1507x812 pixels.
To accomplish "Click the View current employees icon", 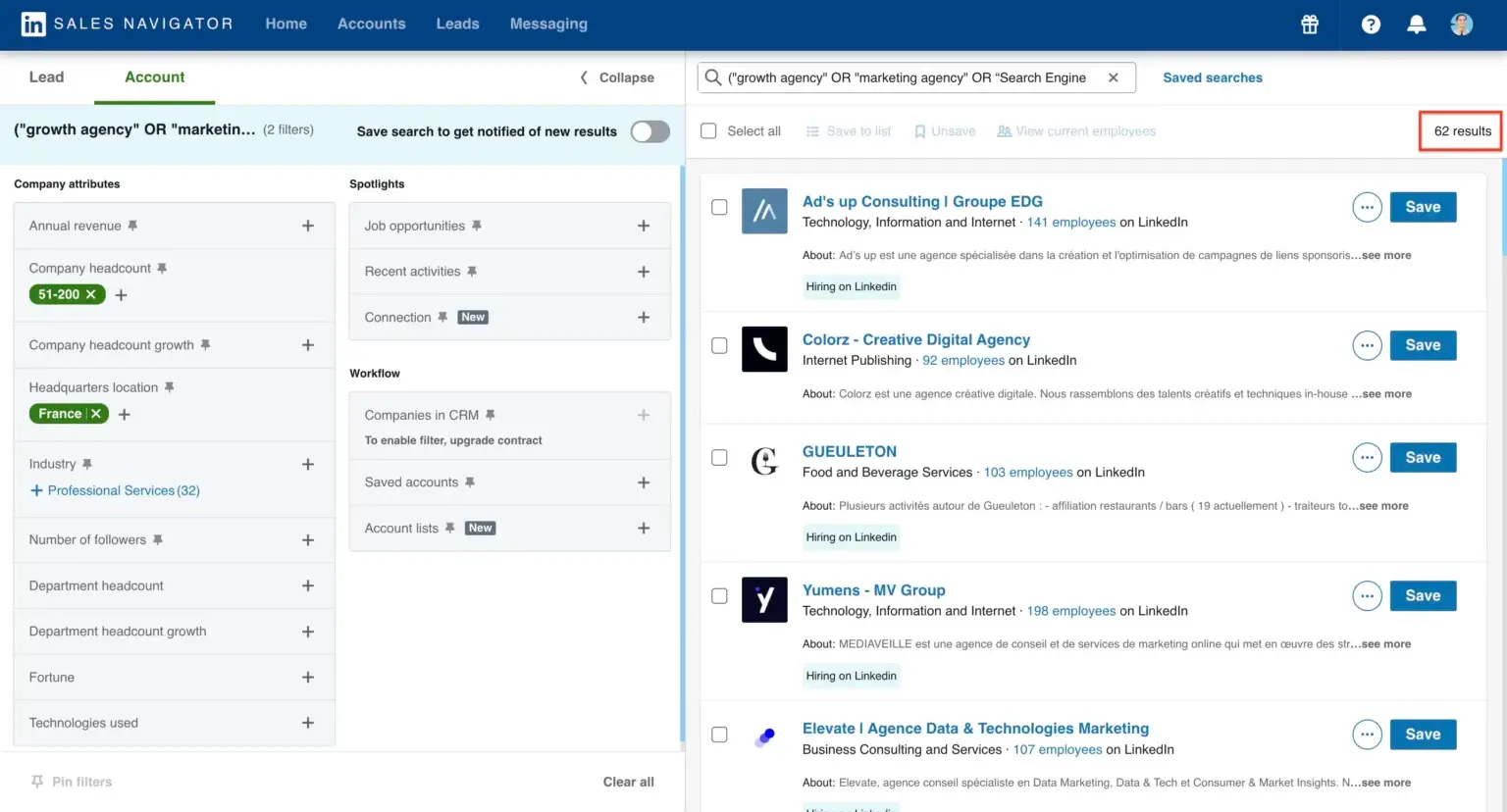I will [1004, 130].
